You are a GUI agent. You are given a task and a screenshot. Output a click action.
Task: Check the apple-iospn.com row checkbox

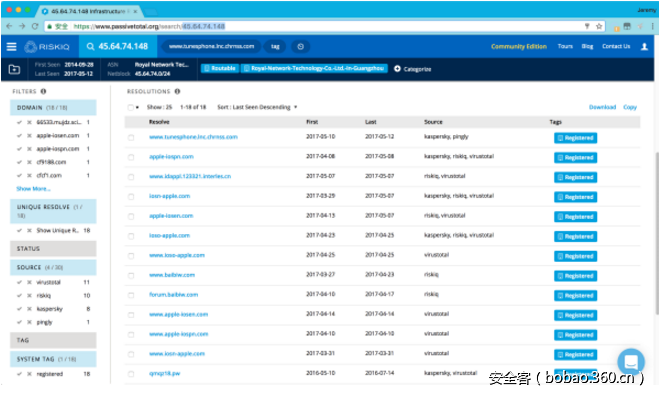pos(131,157)
